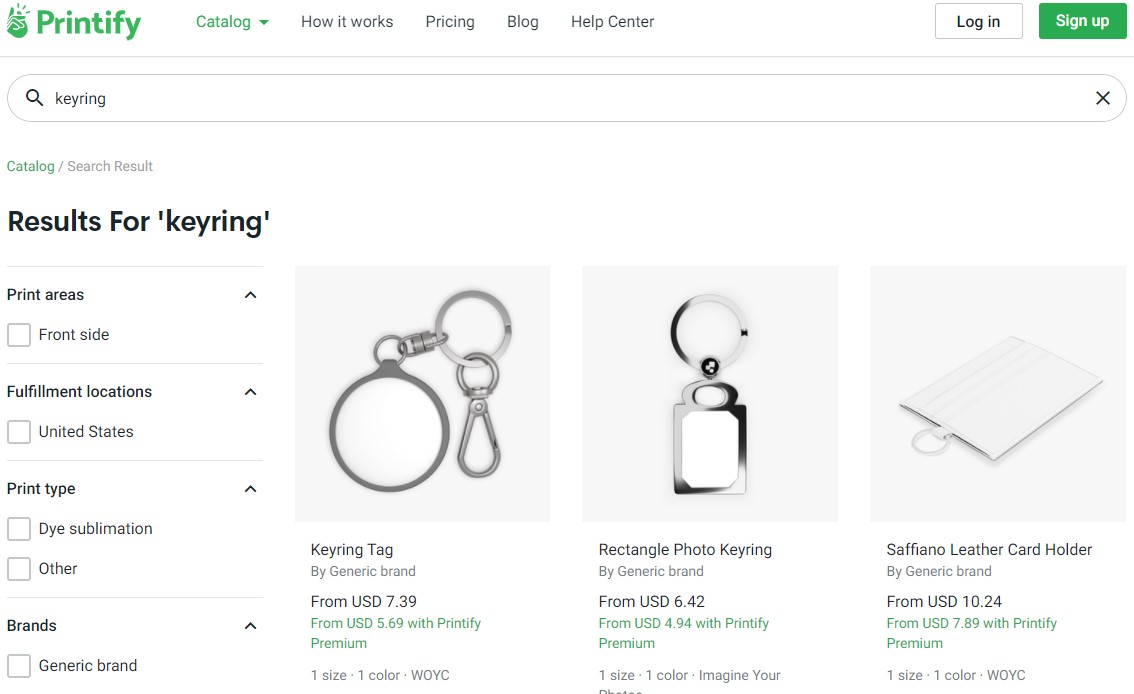
Task: Click the Log in button
Action: coord(979,21)
